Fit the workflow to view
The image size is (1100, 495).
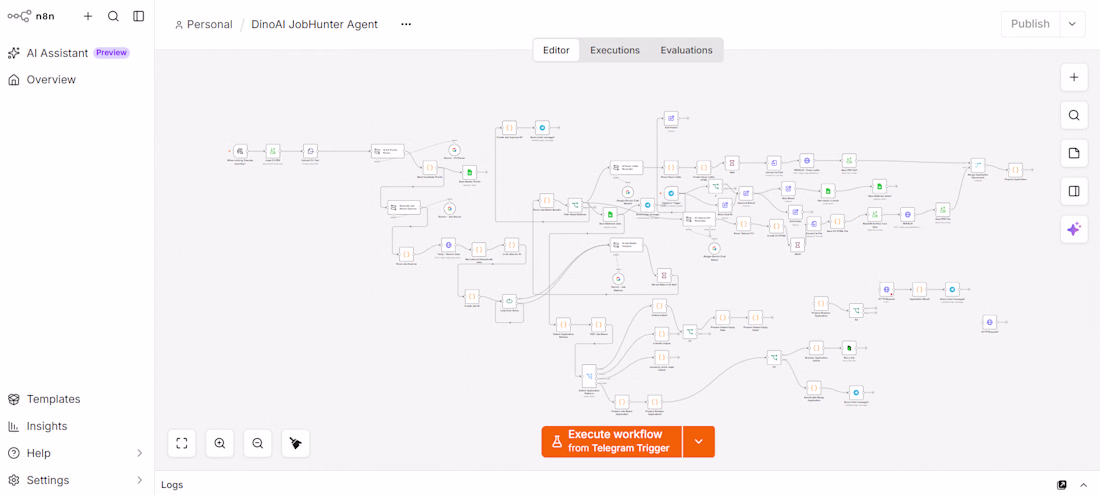182,443
